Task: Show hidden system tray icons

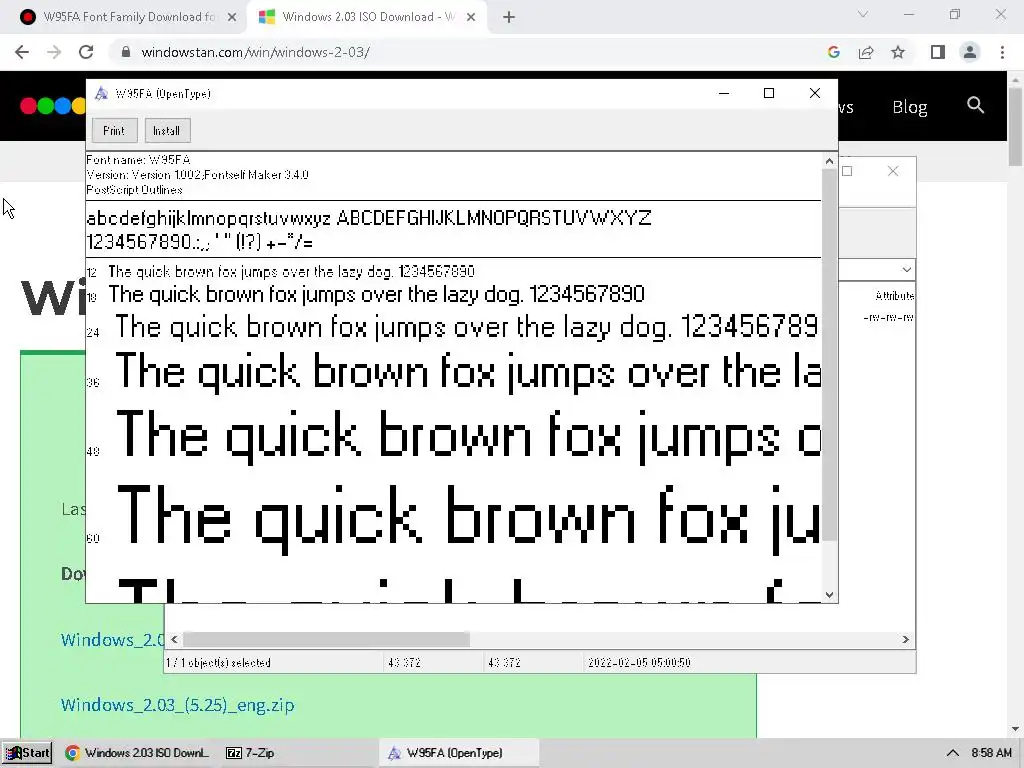Action: 953,753
